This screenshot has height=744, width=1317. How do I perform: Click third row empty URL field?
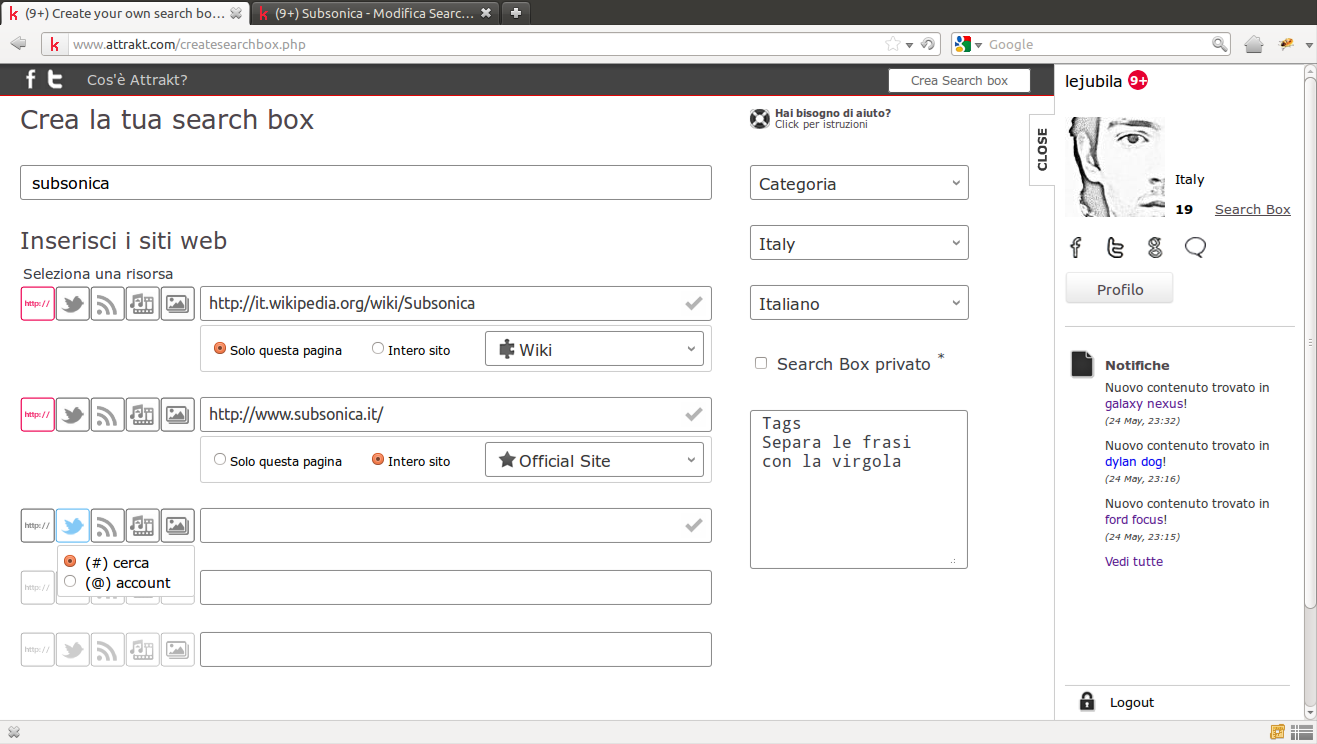[x=456, y=526]
